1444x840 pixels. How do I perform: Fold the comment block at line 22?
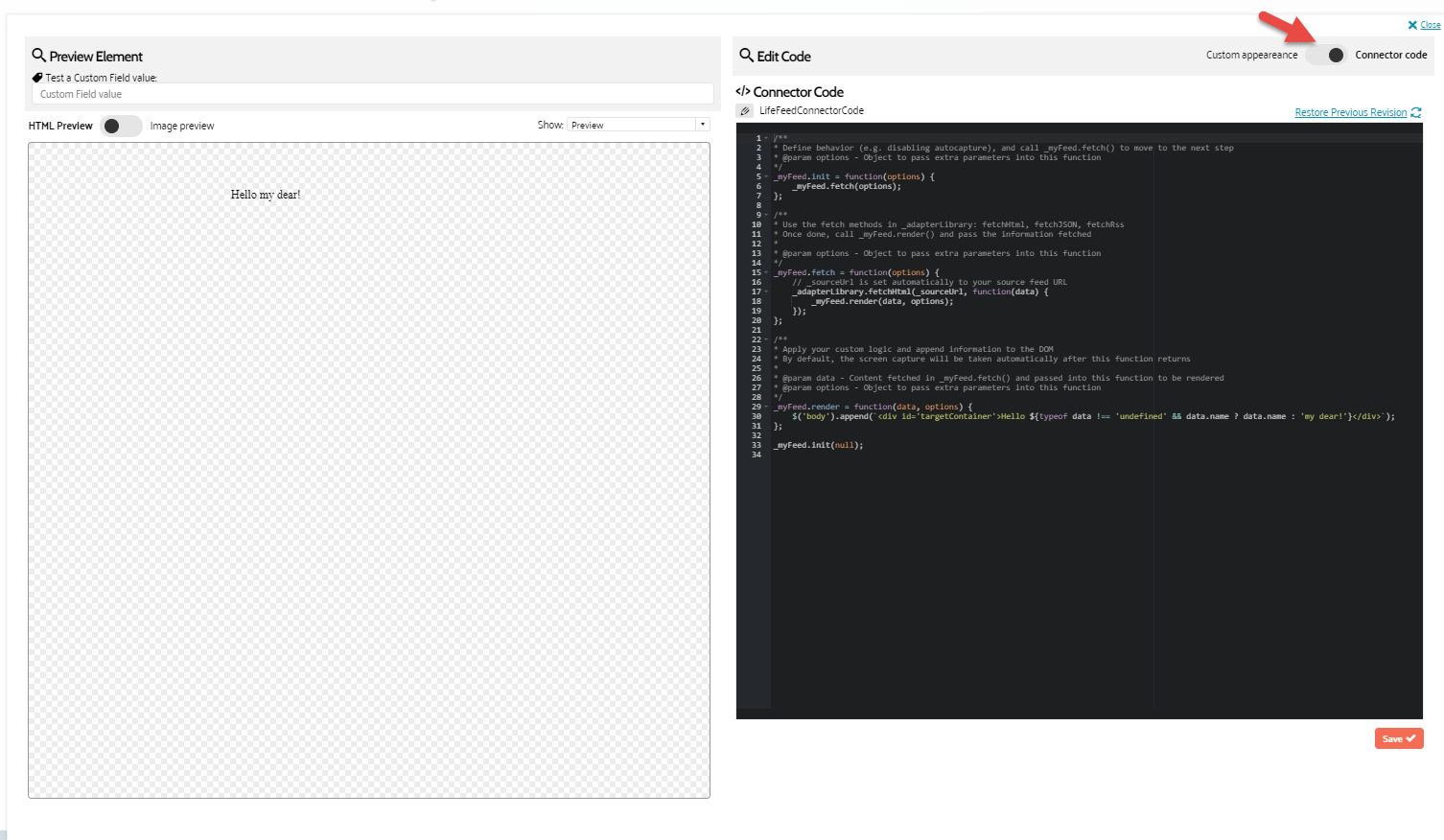click(766, 340)
